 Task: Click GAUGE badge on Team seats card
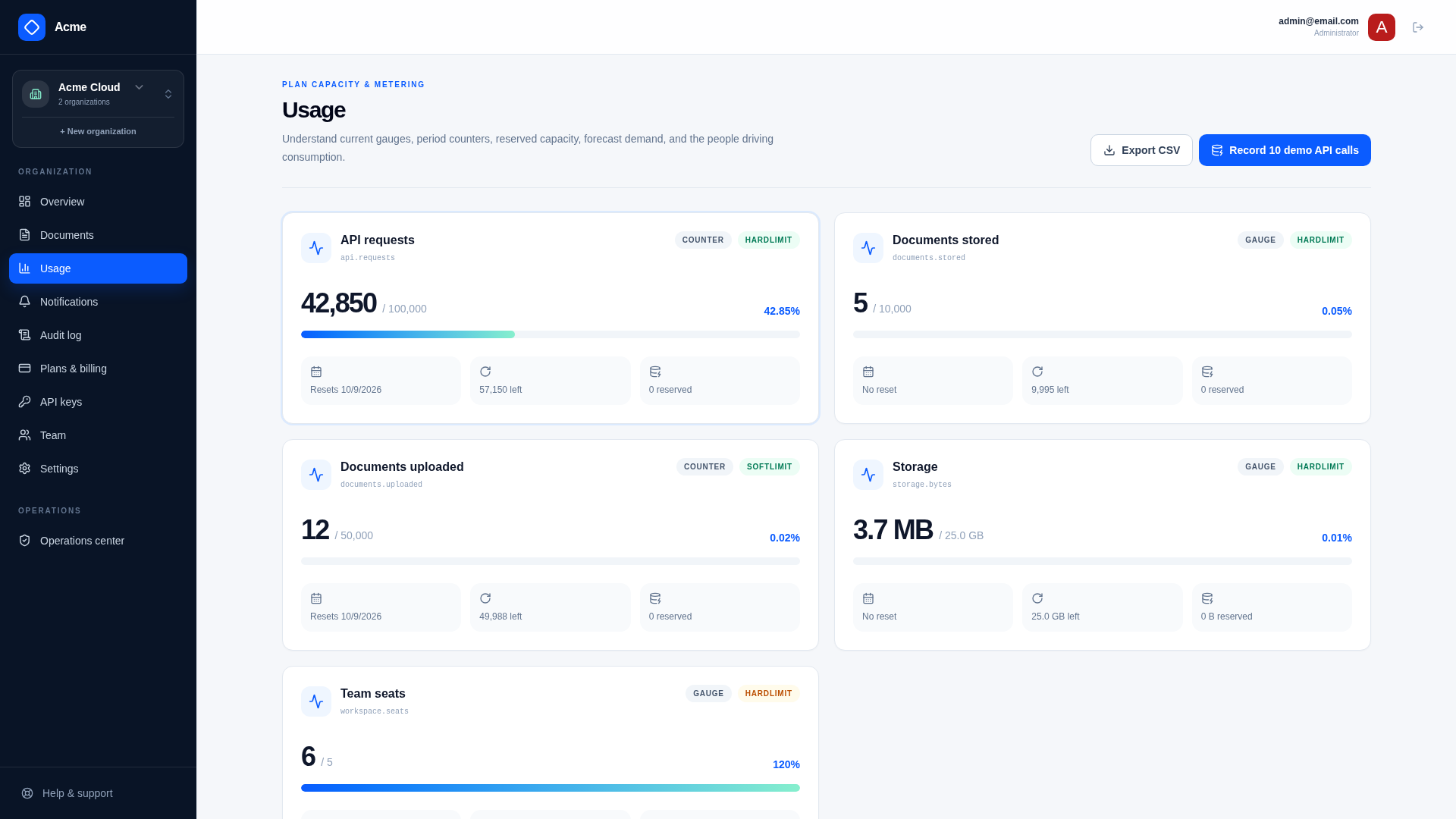[708, 694]
